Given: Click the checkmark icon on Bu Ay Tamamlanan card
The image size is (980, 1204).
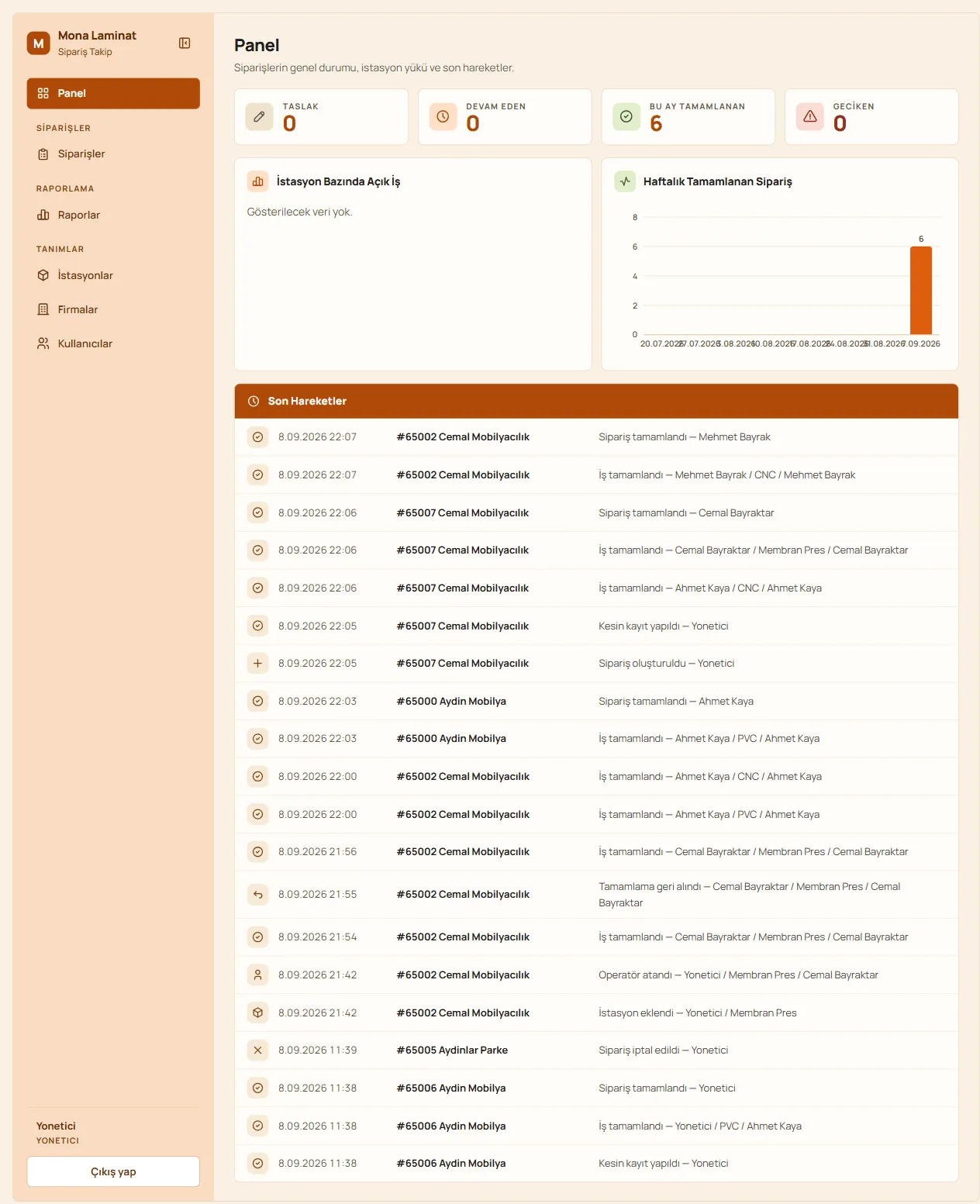Looking at the screenshot, I should (626, 116).
